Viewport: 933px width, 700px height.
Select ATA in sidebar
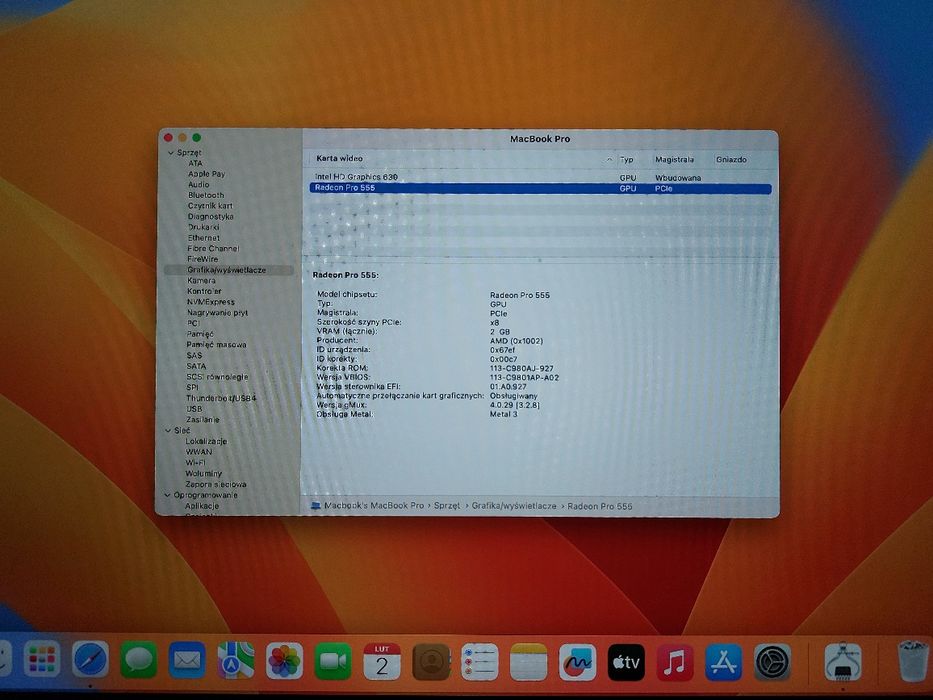(x=195, y=163)
